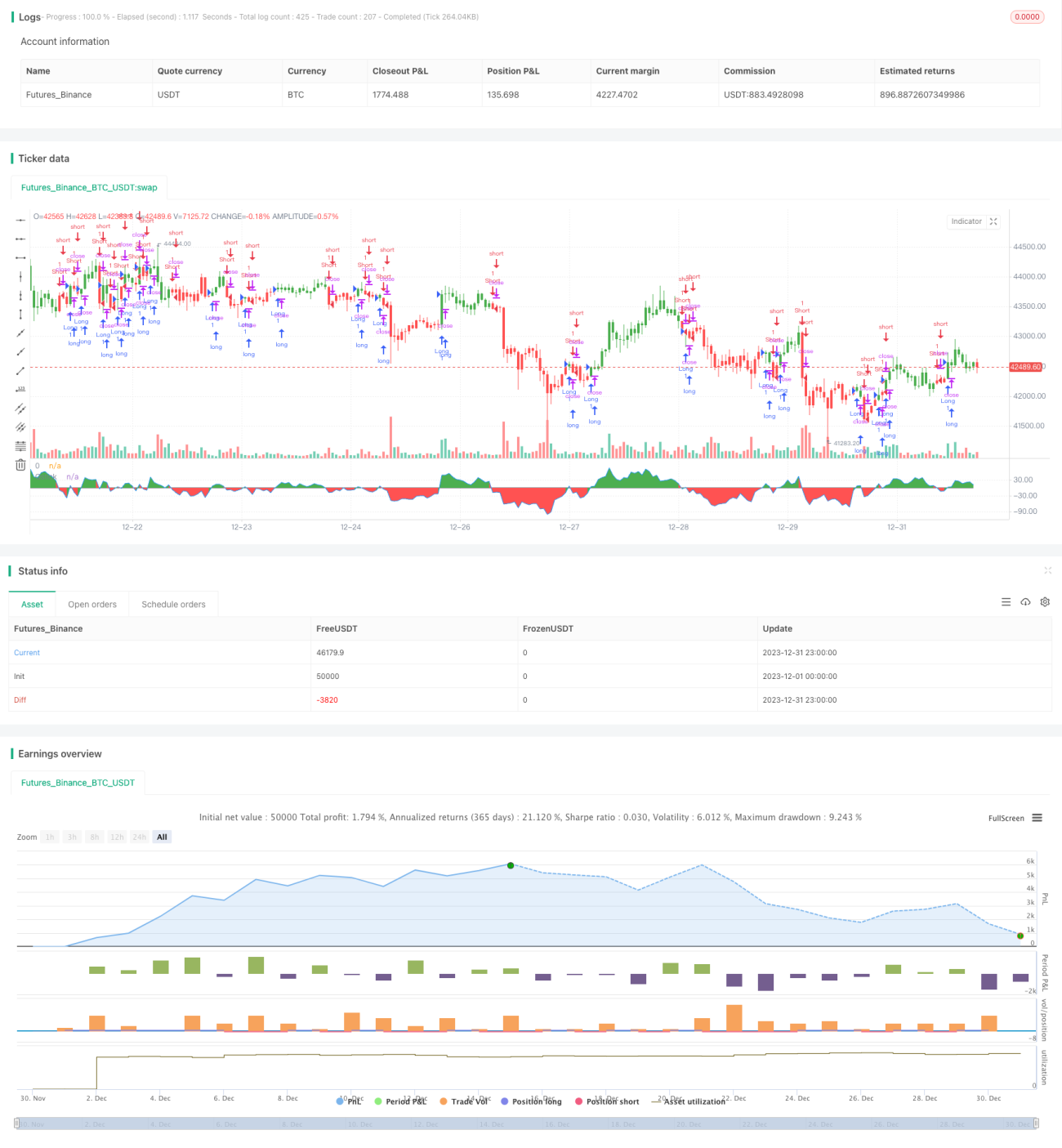Open the earnings chart hamburger context menu
This screenshot has height=1148, width=1062.
coord(1037,818)
